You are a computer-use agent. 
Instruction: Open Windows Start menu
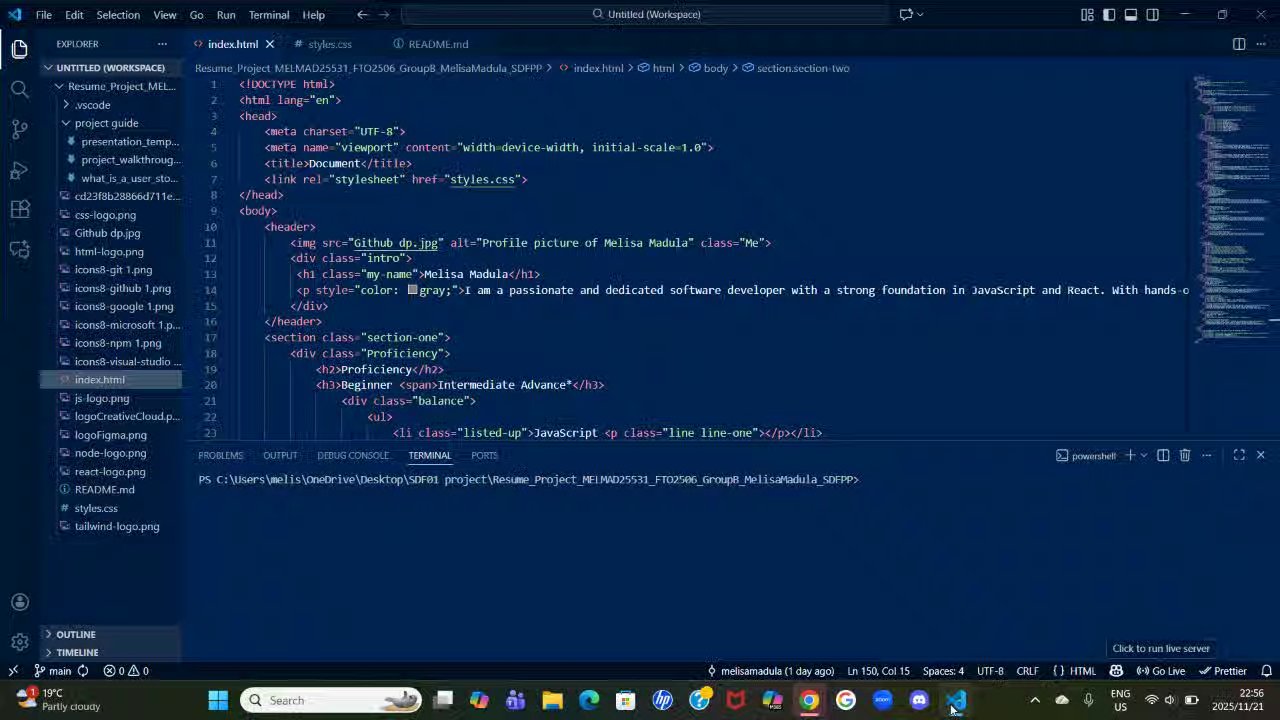coord(218,700)
